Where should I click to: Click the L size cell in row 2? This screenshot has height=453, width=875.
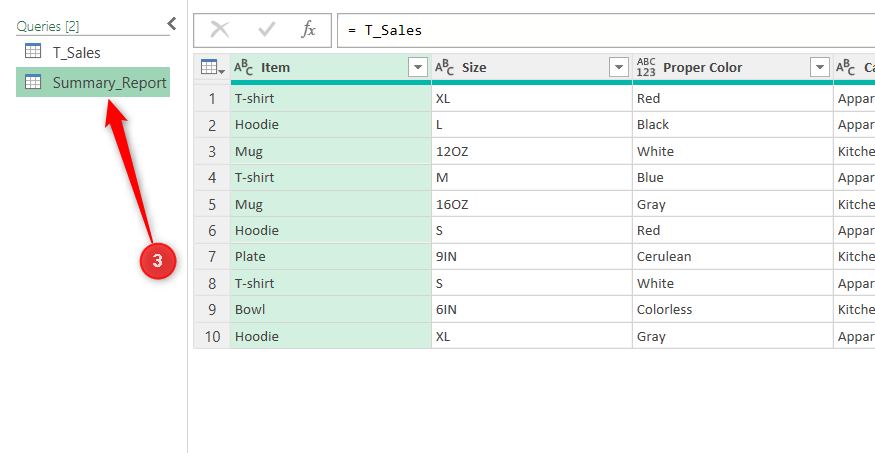click(x=532, y=125)
